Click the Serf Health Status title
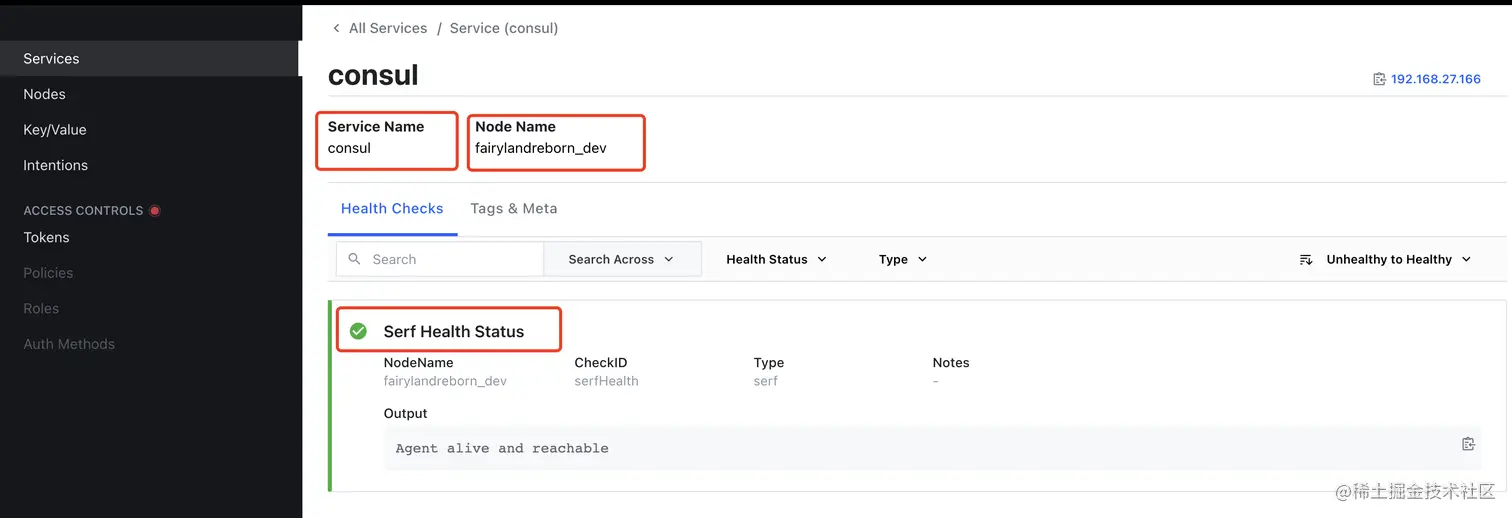 [x=454, y=331]
